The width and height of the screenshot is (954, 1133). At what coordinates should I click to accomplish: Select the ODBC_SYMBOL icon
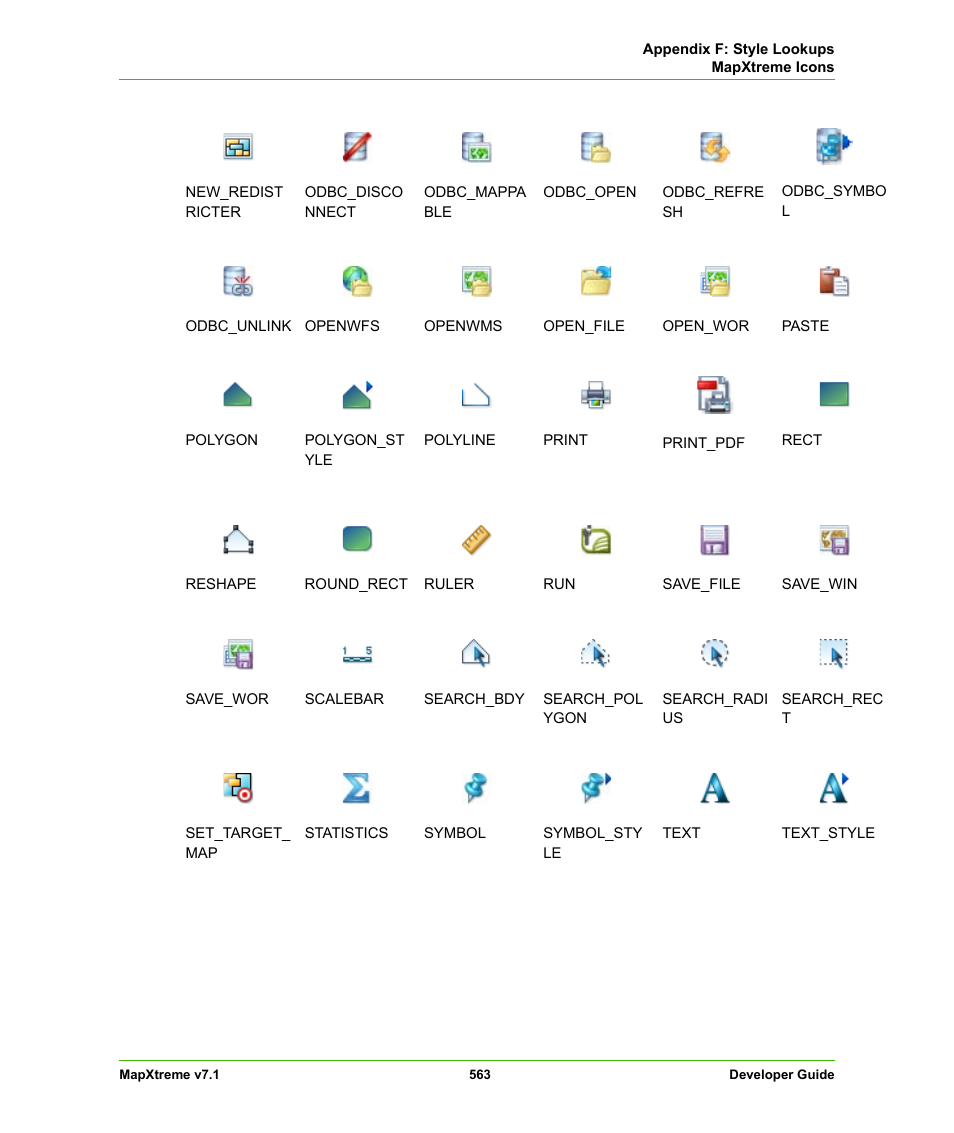coord(834,145)
